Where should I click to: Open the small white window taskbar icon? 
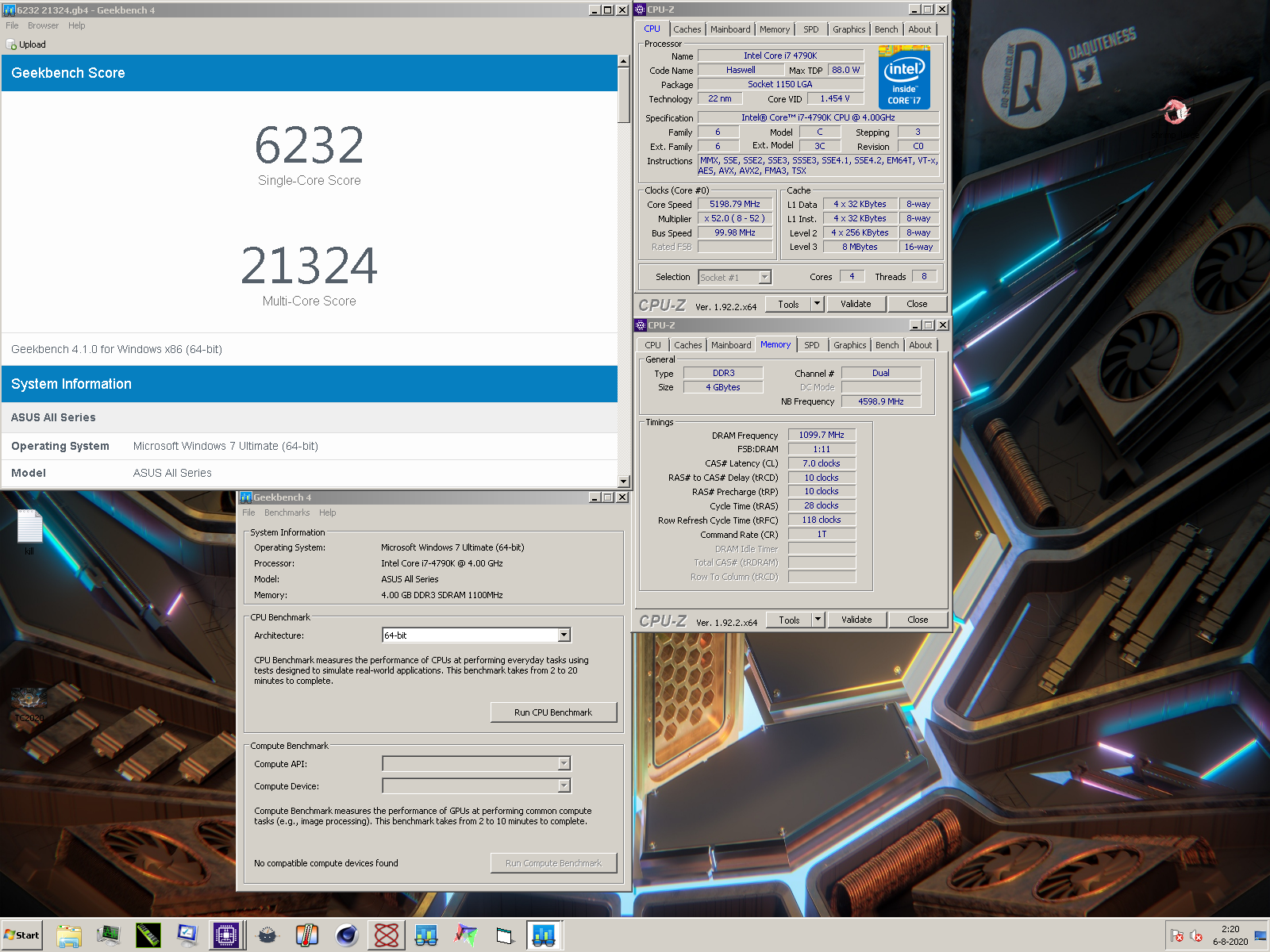click(x=506, y=935)
